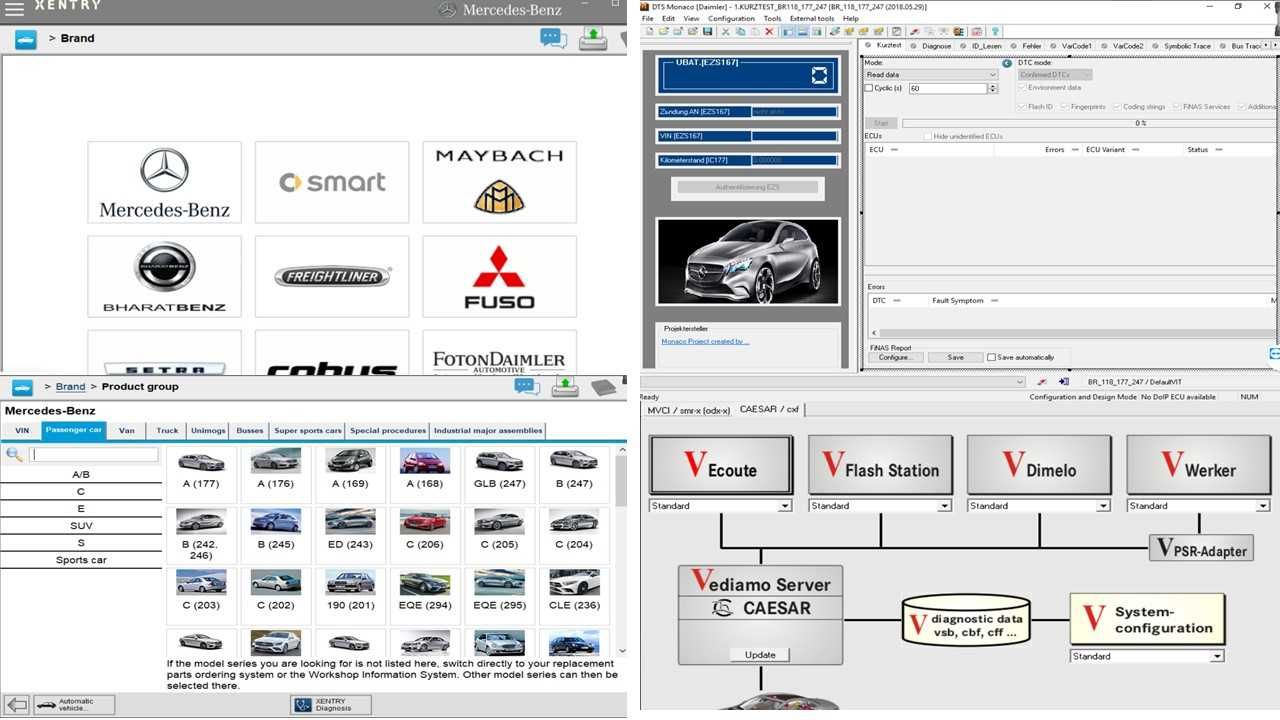This screenshot has width=1280, height=720.
Task: Choose the Maybach brand tile
Action: 499,182
